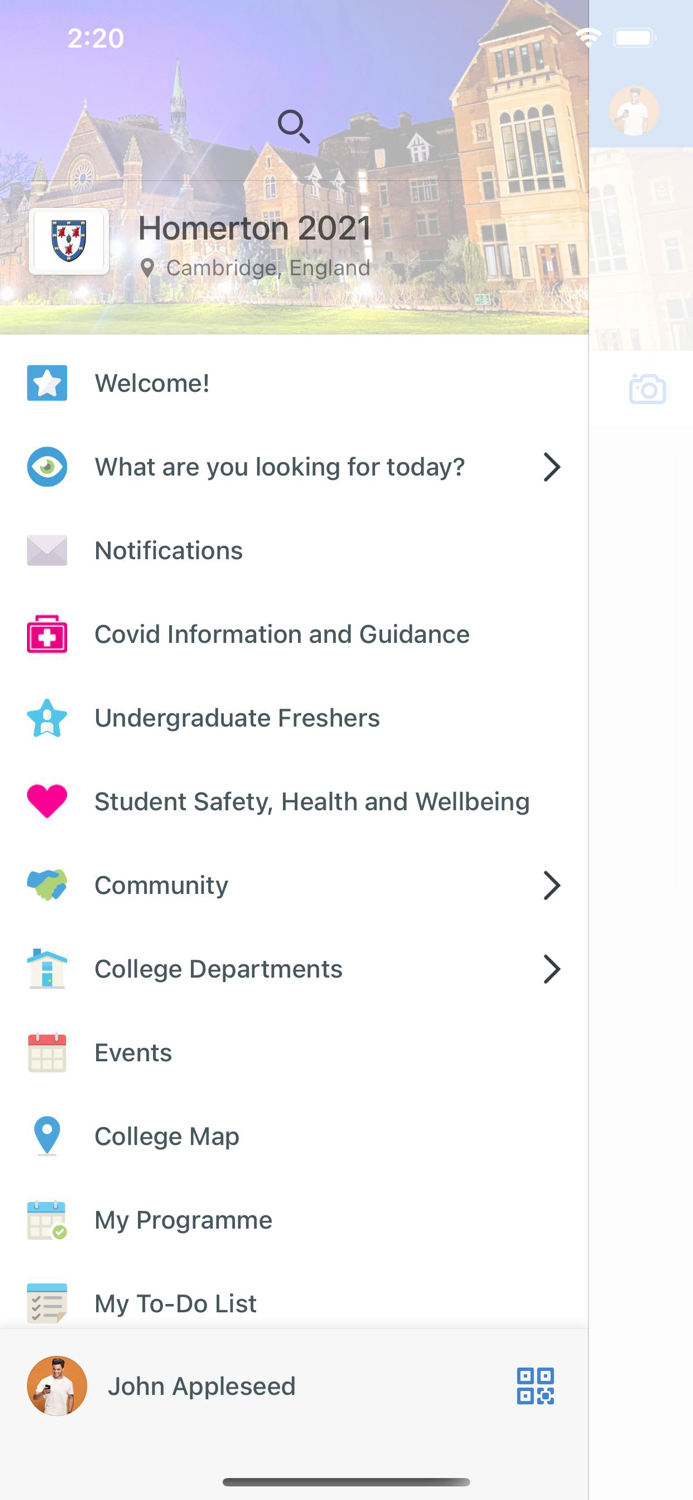
Task: Tap the profile avatar in top right
Action: 634,111
